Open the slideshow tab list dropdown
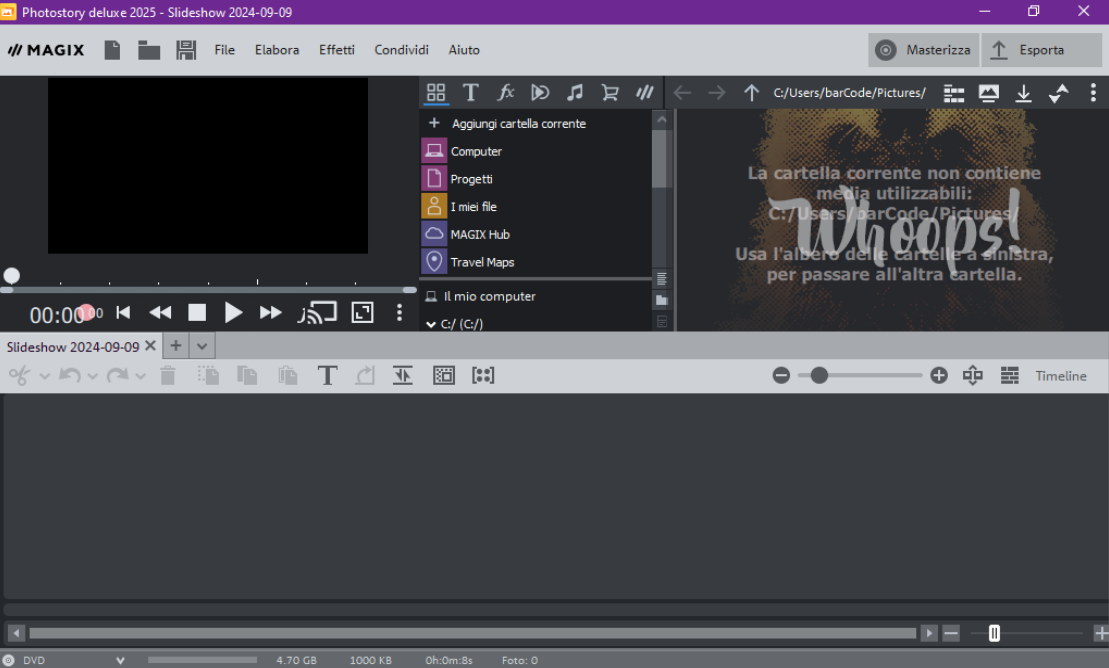The height and width of the screenshot is (668, 1109). coord(202,346)
